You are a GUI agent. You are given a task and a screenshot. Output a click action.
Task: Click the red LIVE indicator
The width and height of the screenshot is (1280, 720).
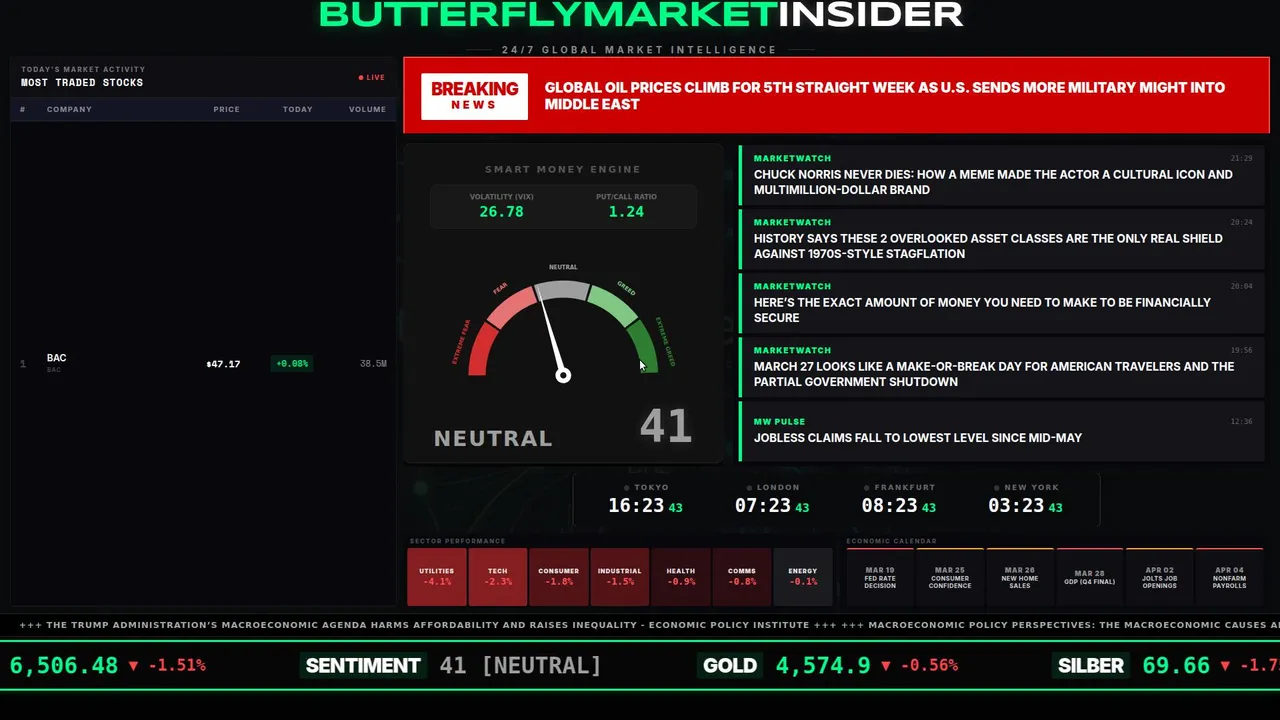(x=372, y=77)
